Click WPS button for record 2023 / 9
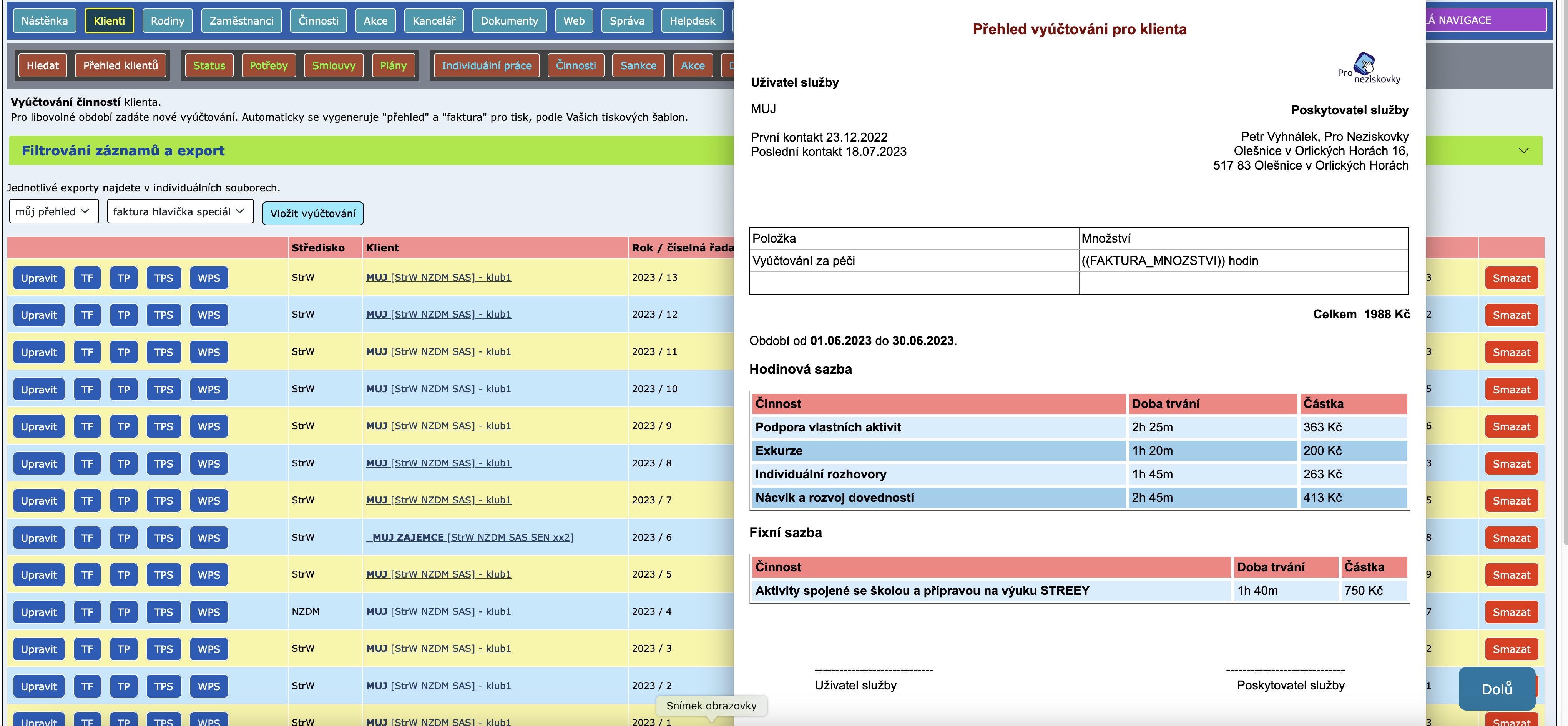Viewport: 1568px width, 726px height. coord(209,427)
